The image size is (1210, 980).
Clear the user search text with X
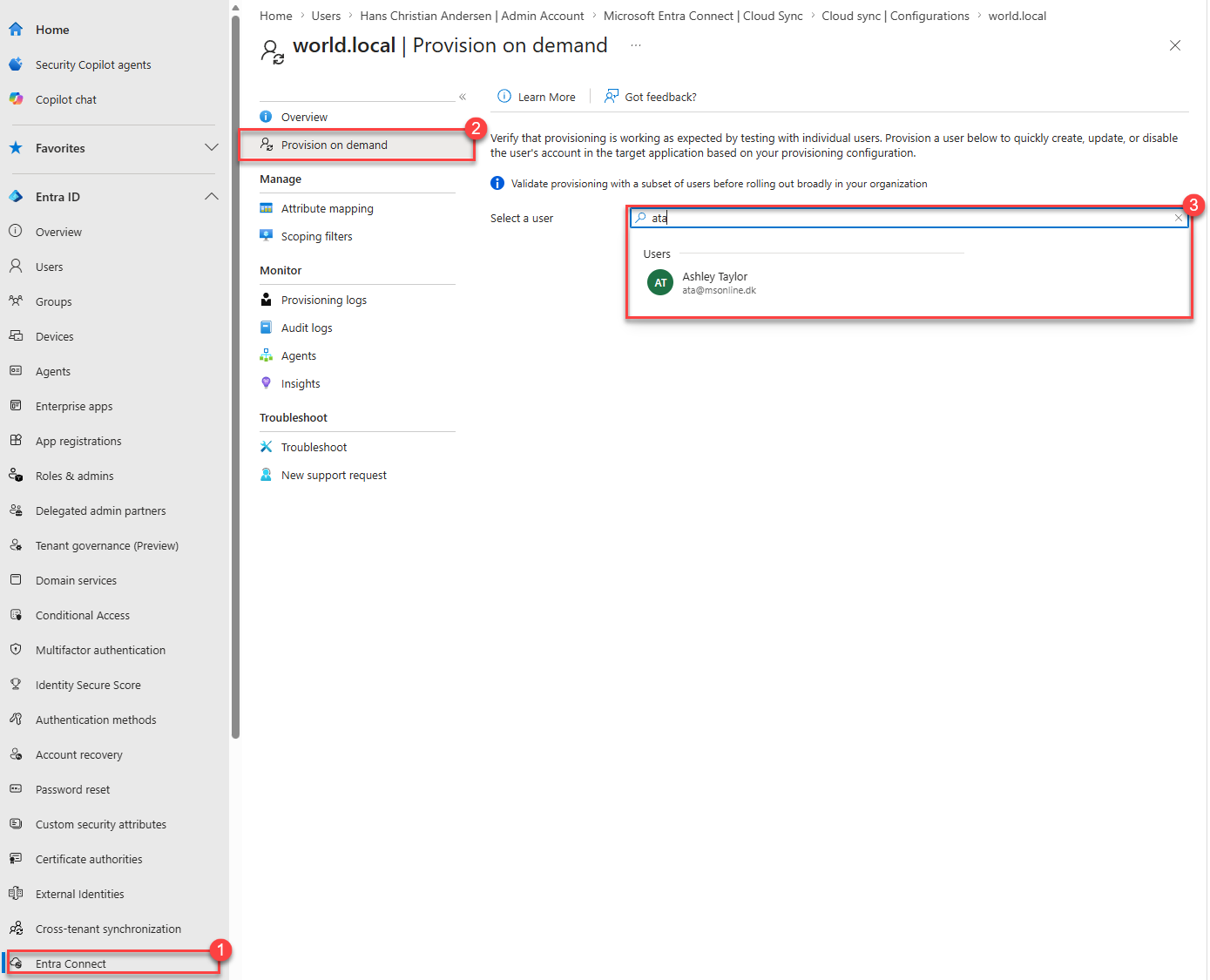(1179, 218)
